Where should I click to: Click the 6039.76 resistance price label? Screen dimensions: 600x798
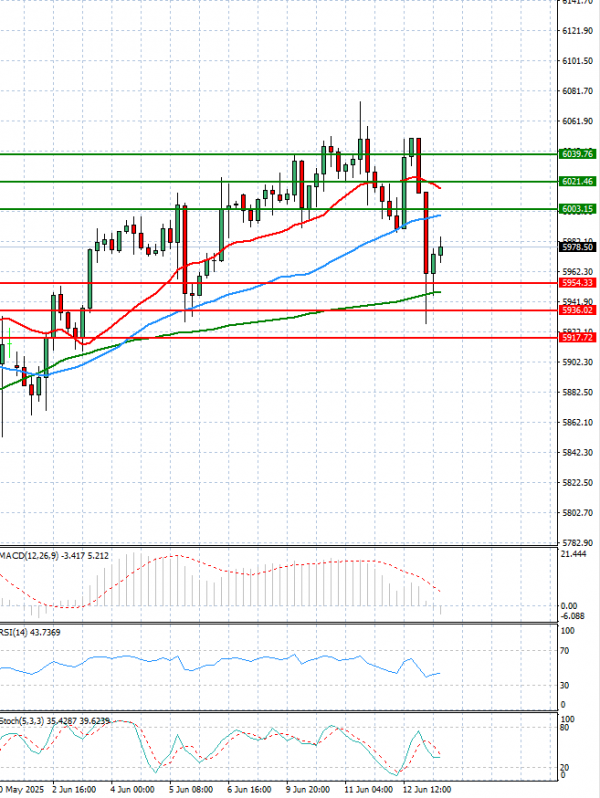point(577,154)
